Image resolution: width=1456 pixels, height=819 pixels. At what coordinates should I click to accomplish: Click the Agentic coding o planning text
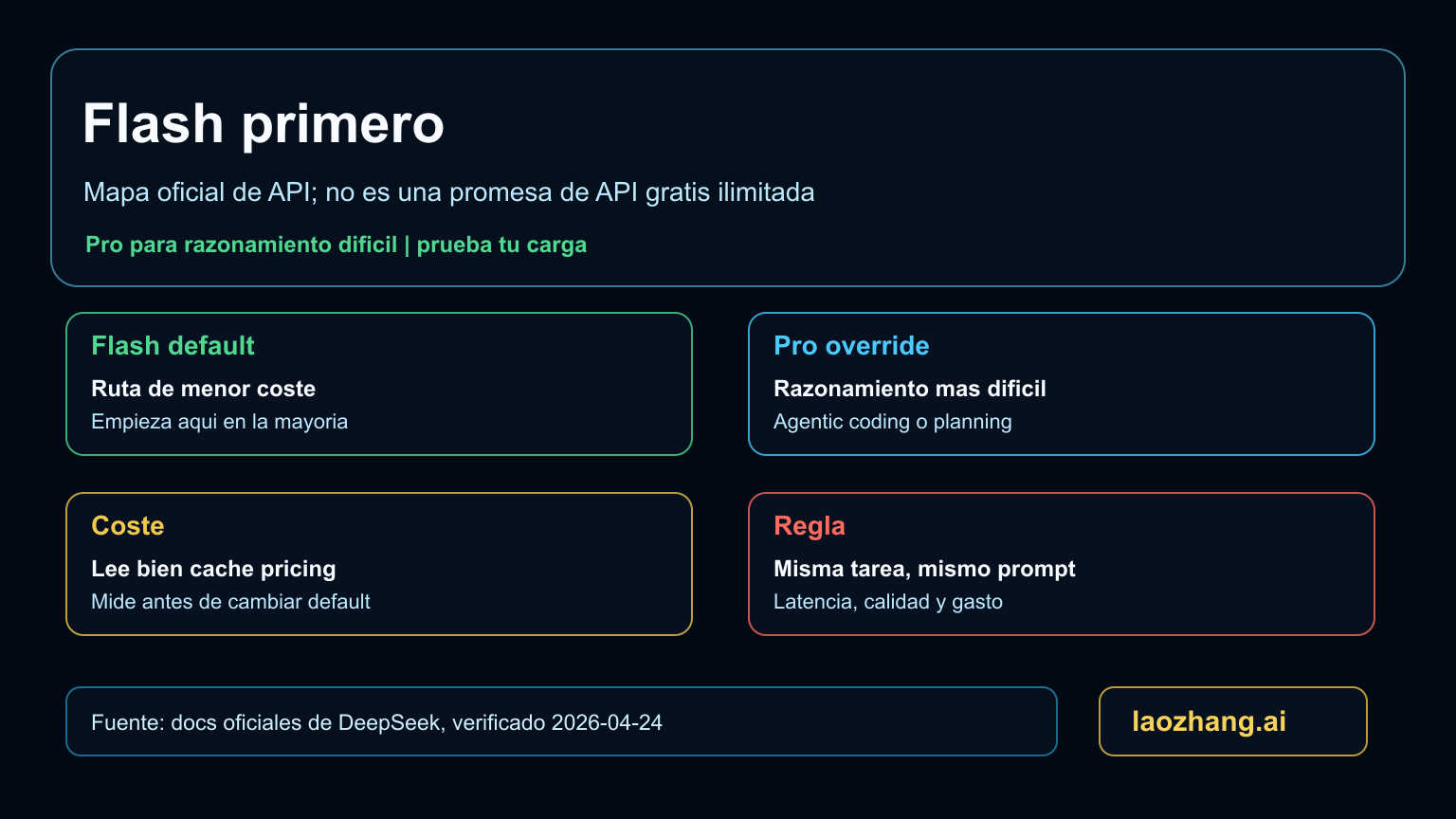point(893,422)
